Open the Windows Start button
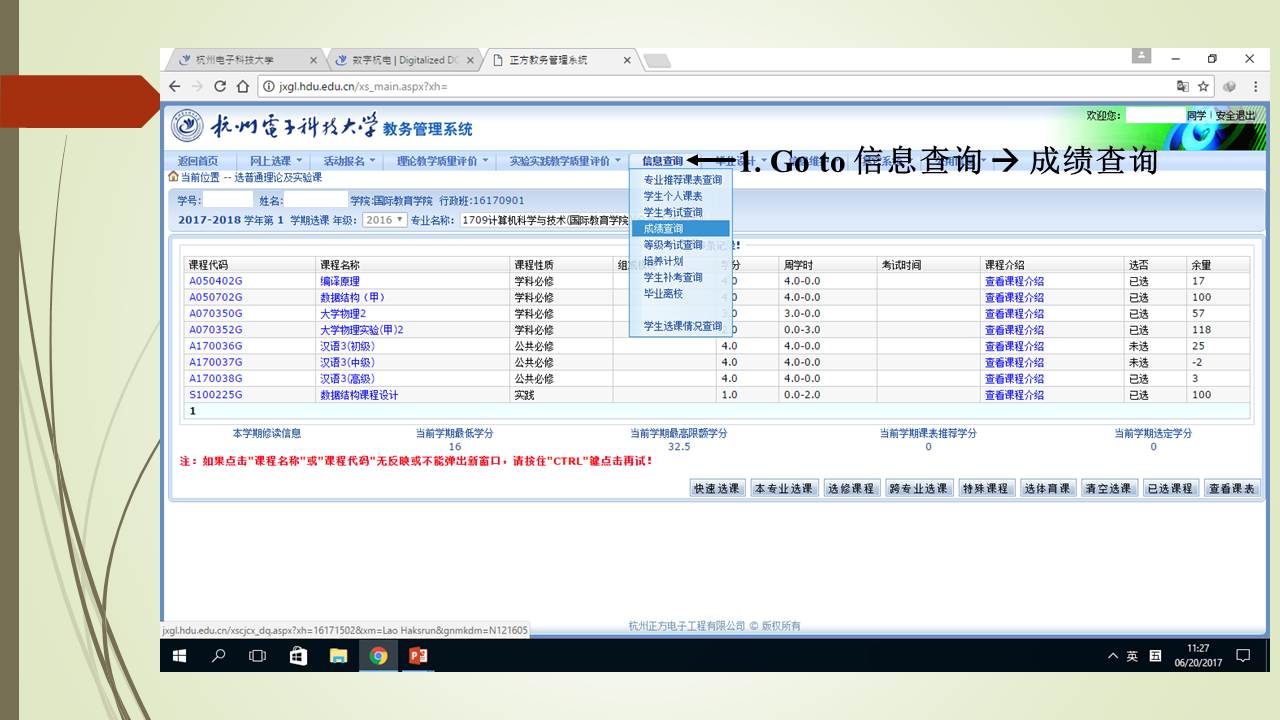Image resolution: width=1280 pixels, height=720 pixels. click(180, 656)
